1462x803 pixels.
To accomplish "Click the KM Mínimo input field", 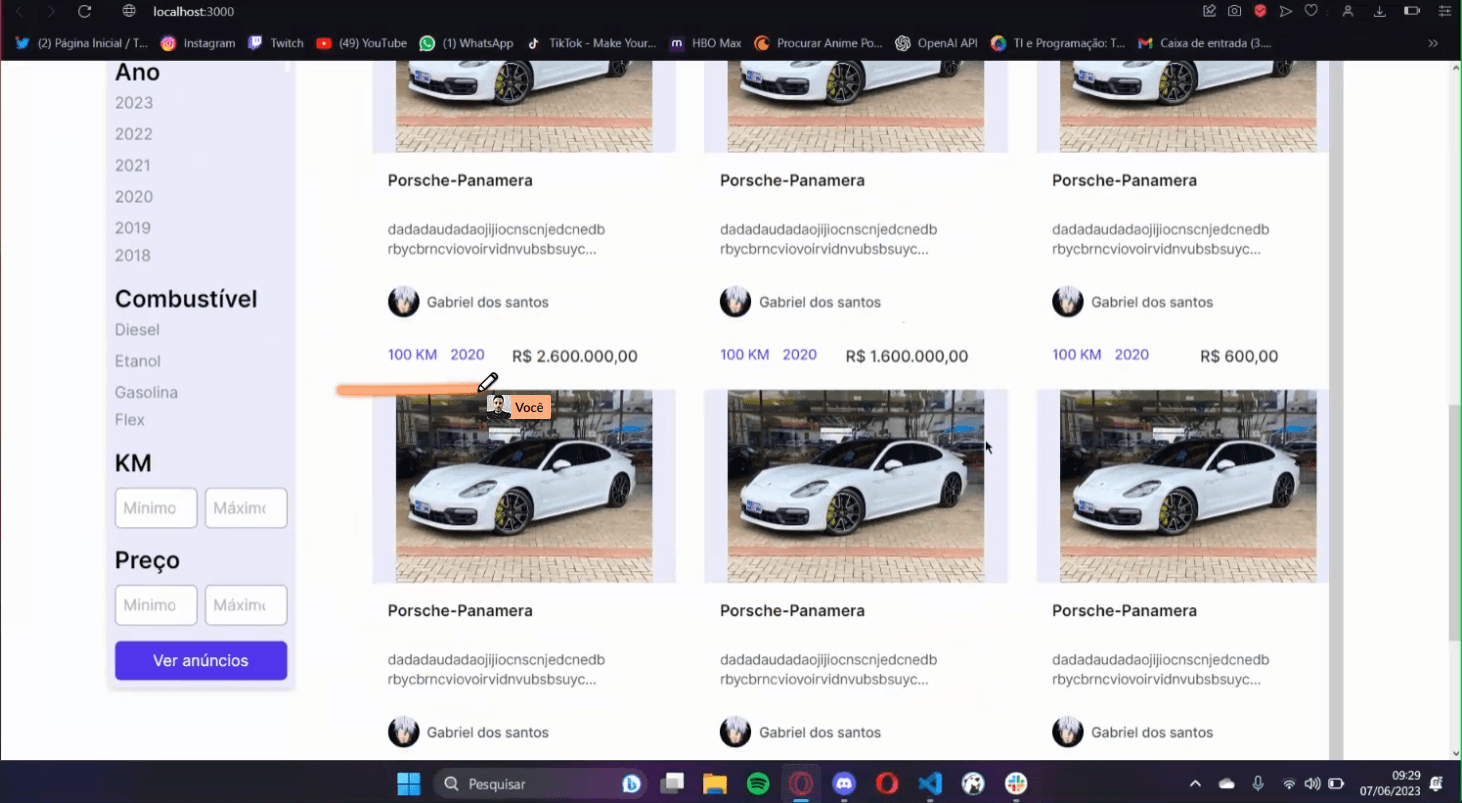I will (x=156, y=508).
